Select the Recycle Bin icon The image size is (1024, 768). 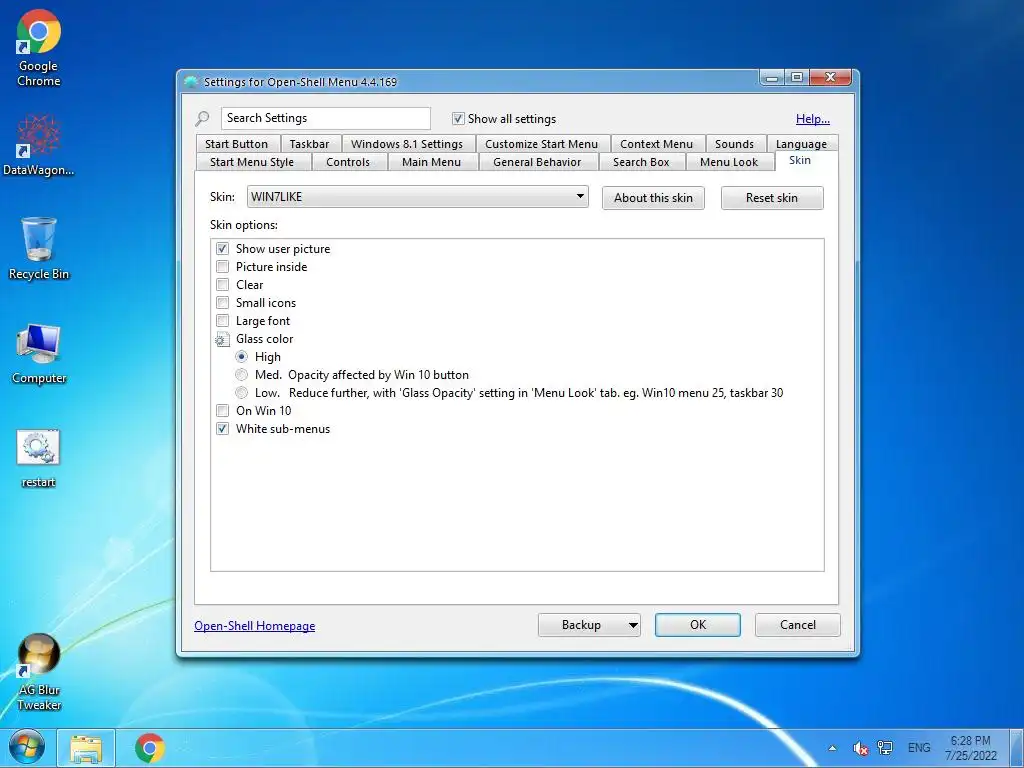tap(39, 248)
